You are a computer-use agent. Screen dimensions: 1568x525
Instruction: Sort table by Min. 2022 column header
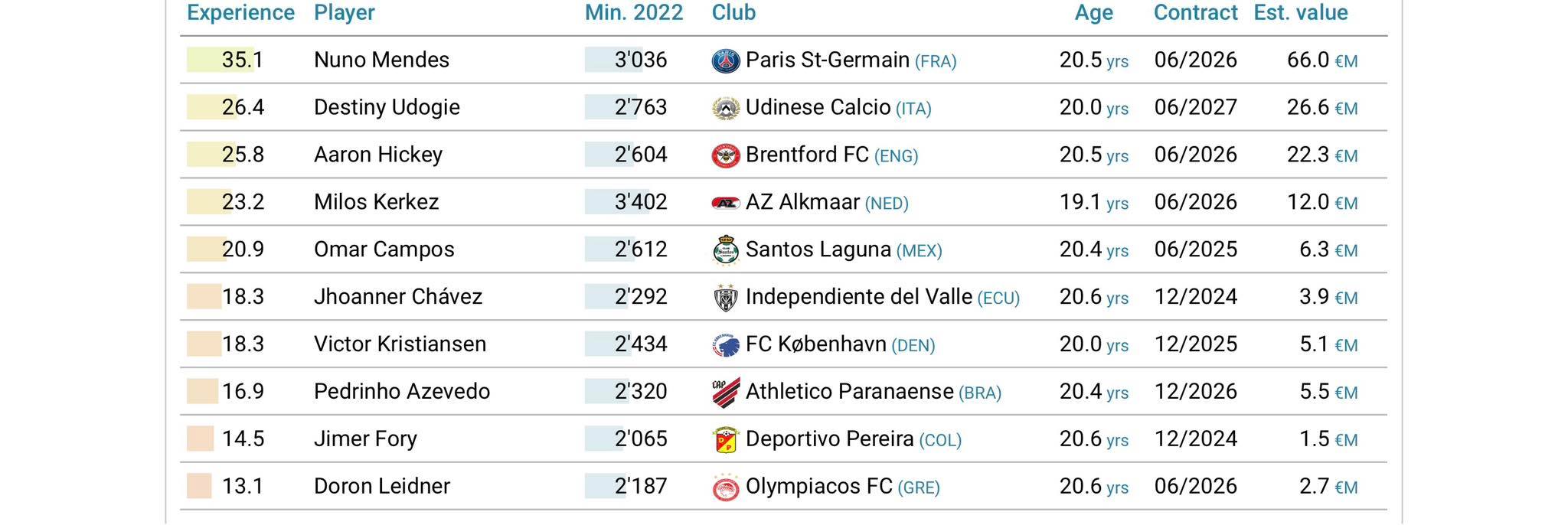click(634, 13)
